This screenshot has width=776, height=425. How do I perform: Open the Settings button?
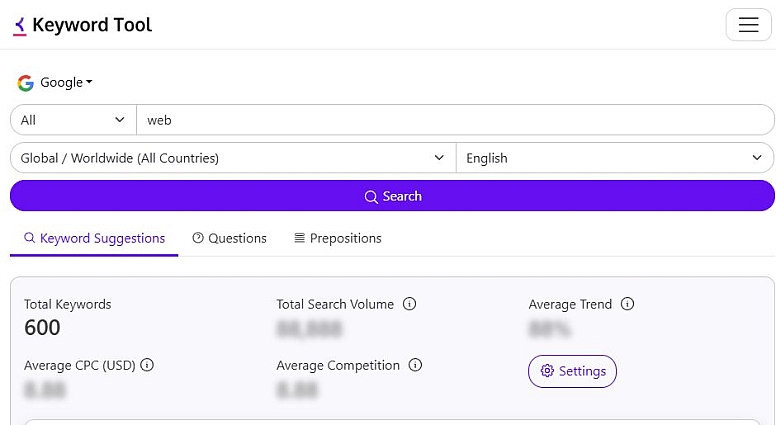572,371
